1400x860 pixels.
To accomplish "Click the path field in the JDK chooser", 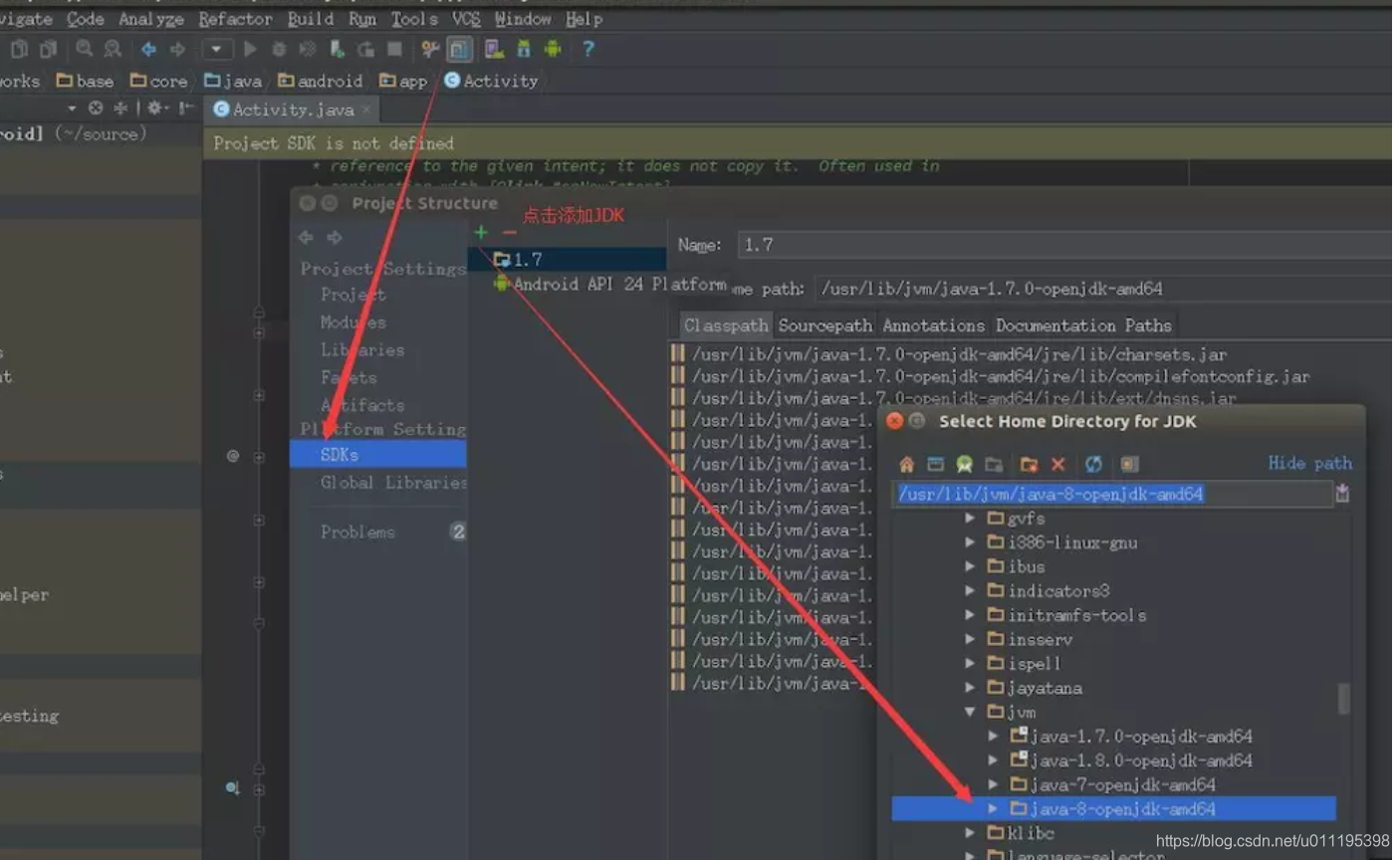I will 1112,494.
